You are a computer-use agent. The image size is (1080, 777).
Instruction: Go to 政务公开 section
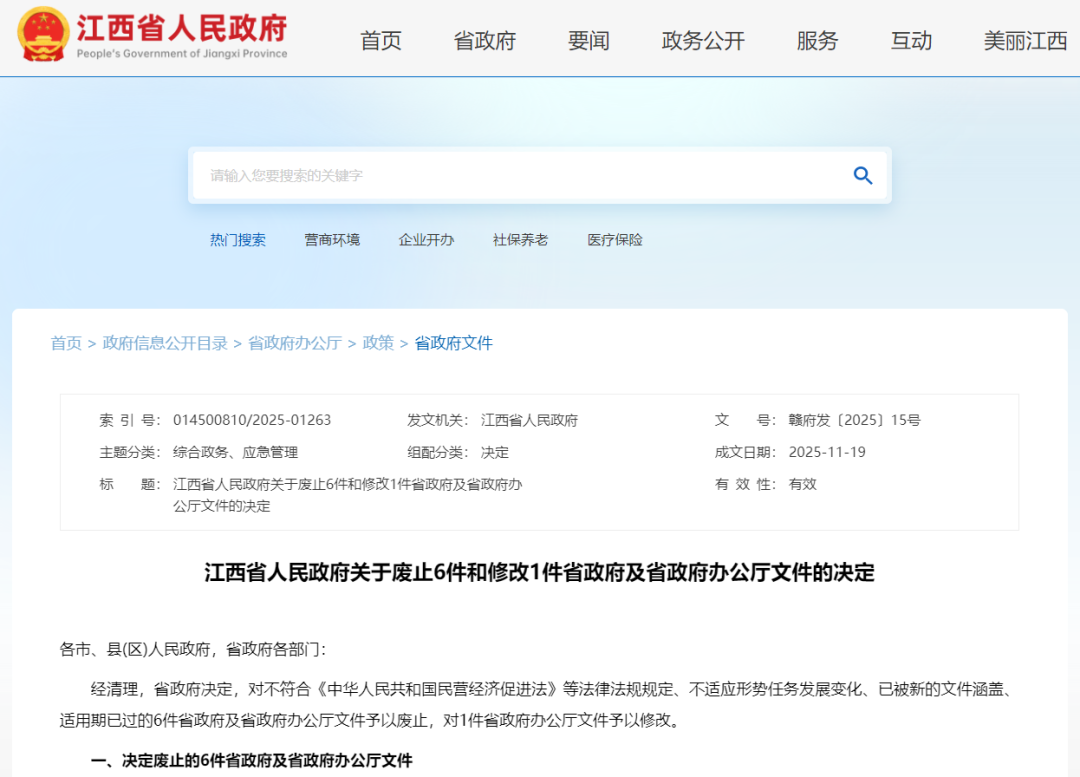coord(703,41)
